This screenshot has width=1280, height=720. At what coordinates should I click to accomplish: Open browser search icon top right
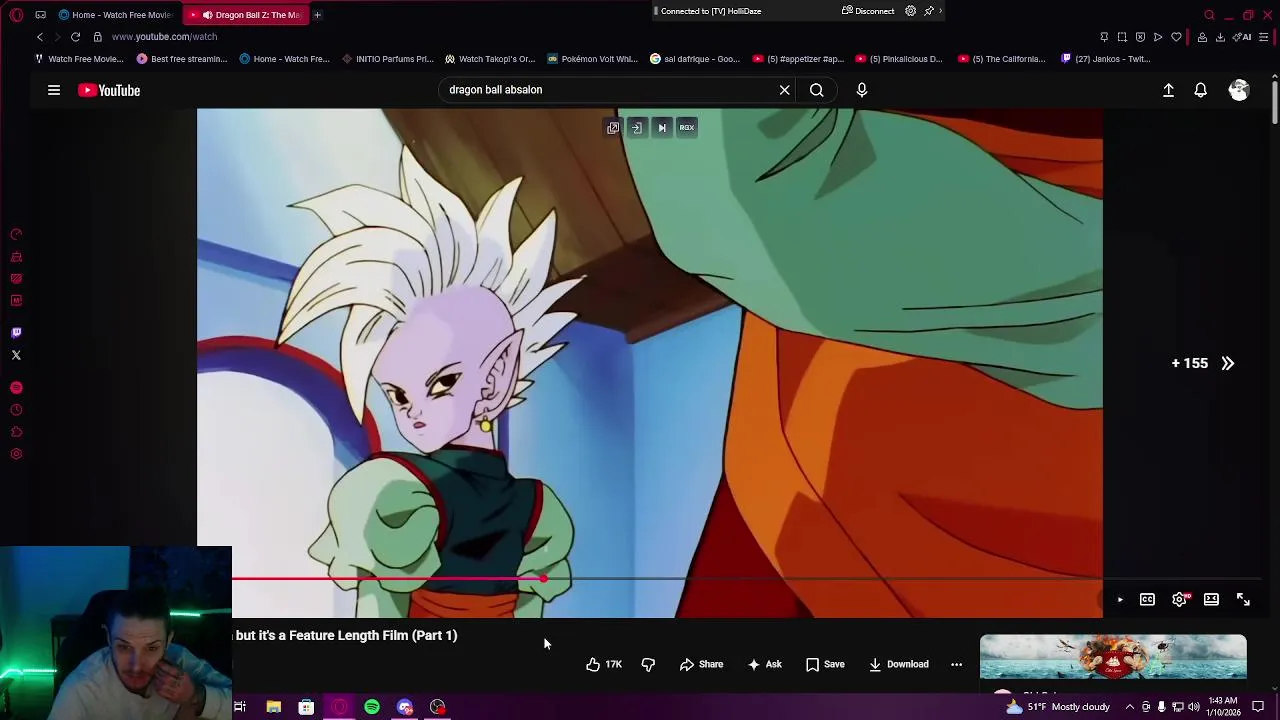[x=1209, y=15]
